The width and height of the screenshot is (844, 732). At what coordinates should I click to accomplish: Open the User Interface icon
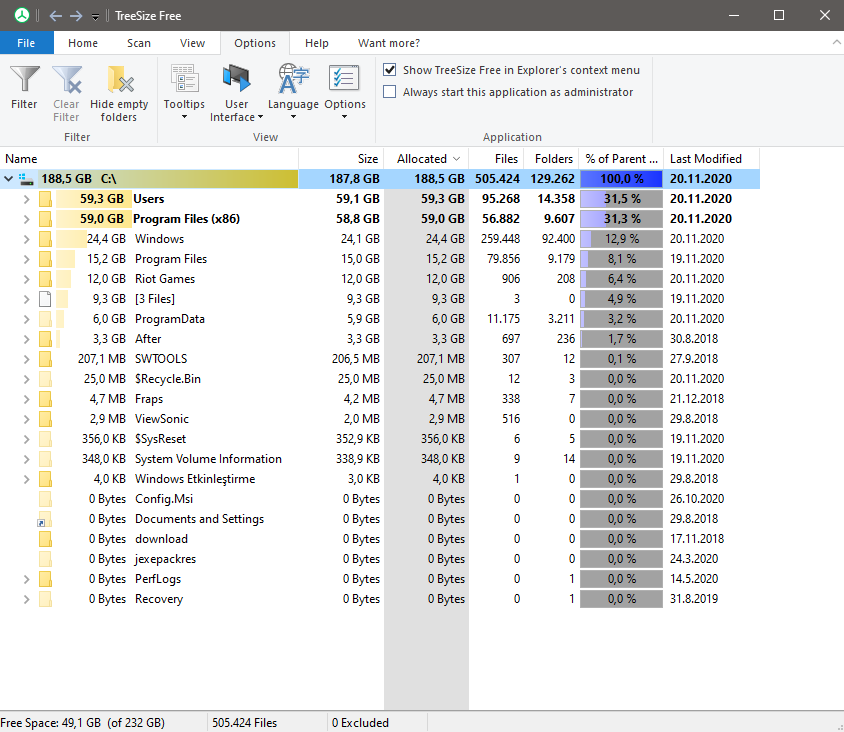[237, 79]
